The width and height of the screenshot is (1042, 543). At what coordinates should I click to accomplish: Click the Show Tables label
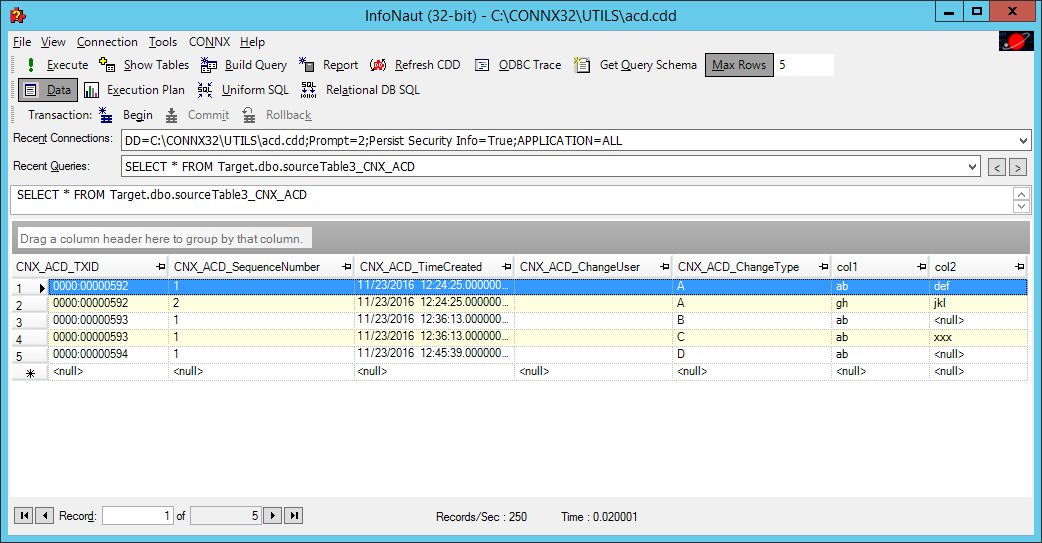pyautogui.click(x=156, y=65)
